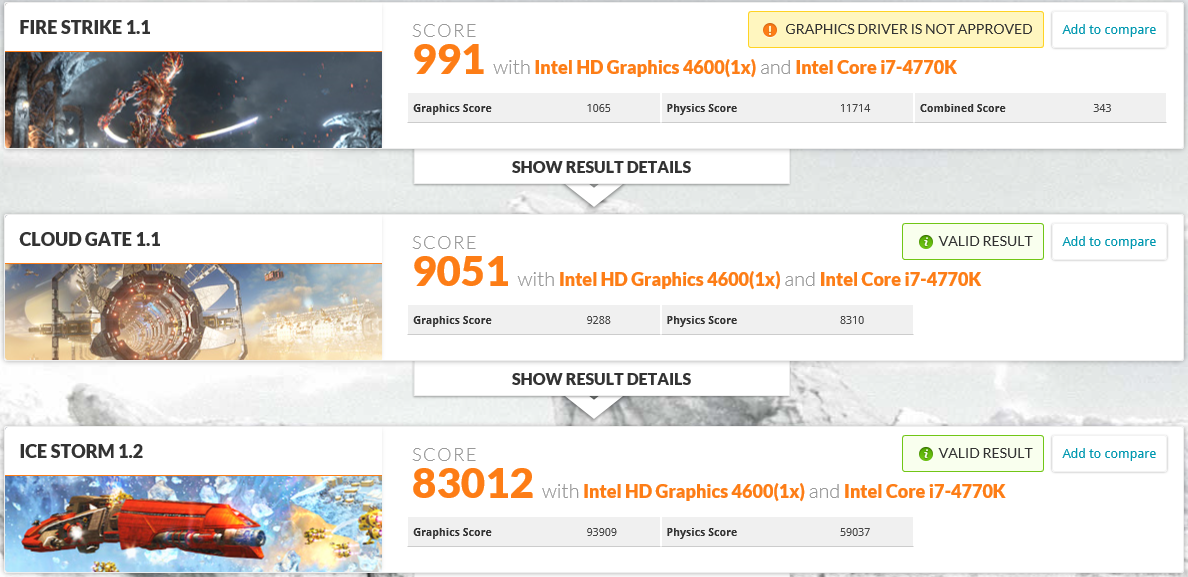Open Intel Core i7-4770K link in Ice Storm
1188x577 pixels.
coord(924,491)
